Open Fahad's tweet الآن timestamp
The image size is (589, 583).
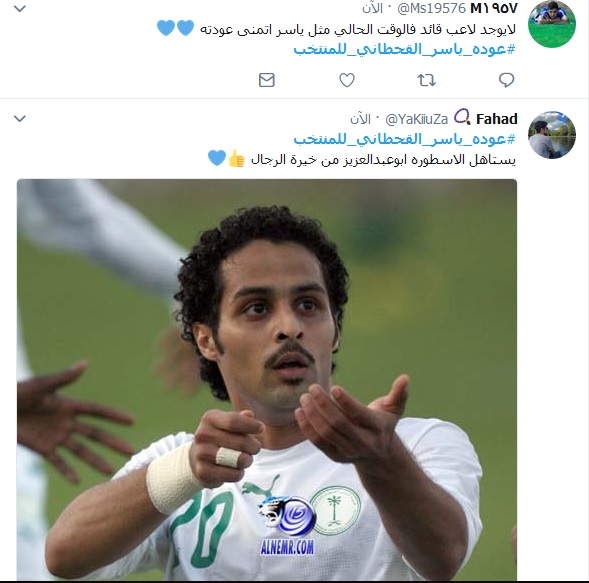[360, 119]
